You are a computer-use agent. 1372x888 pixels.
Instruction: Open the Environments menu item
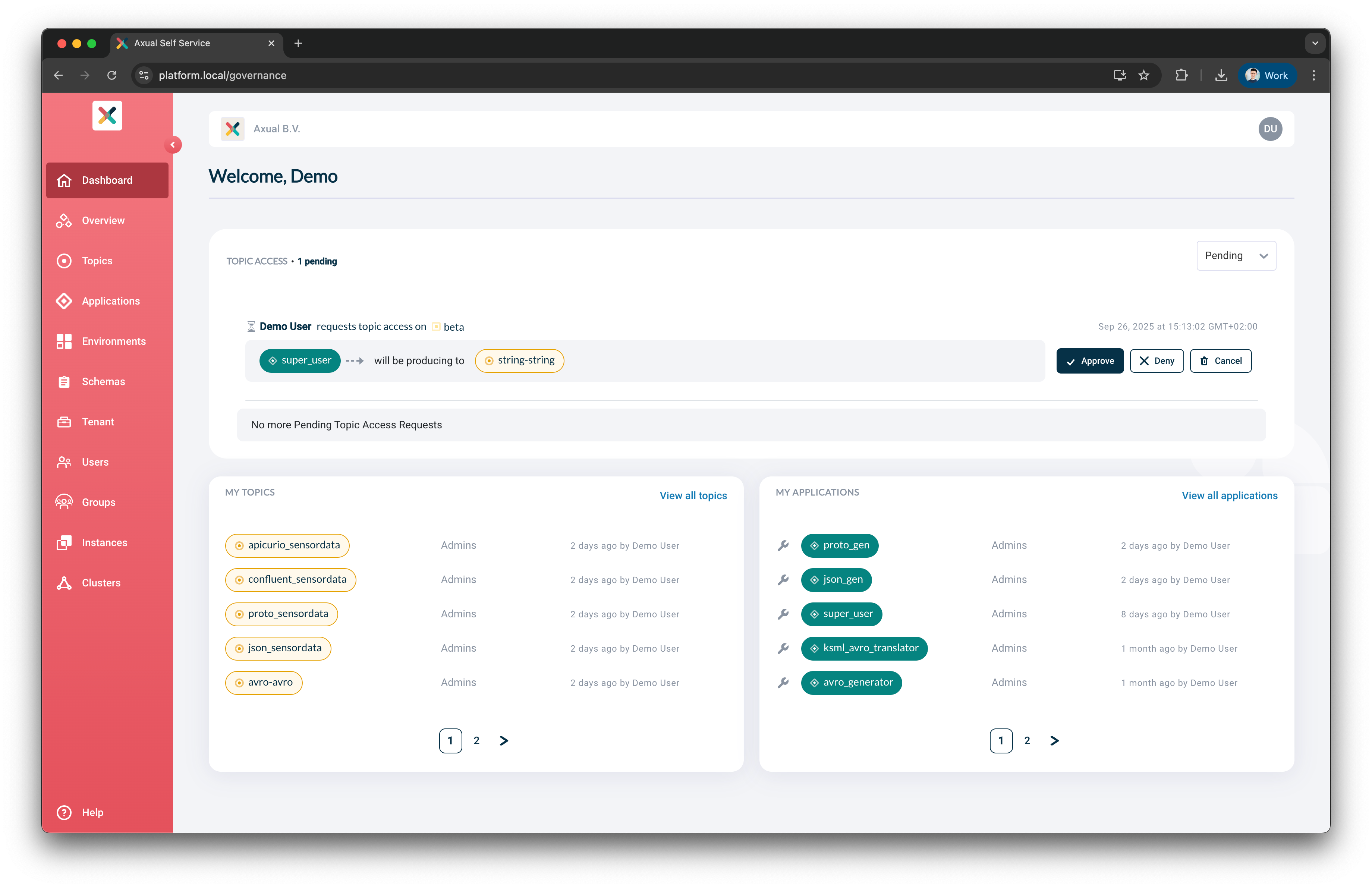(114, 341)
